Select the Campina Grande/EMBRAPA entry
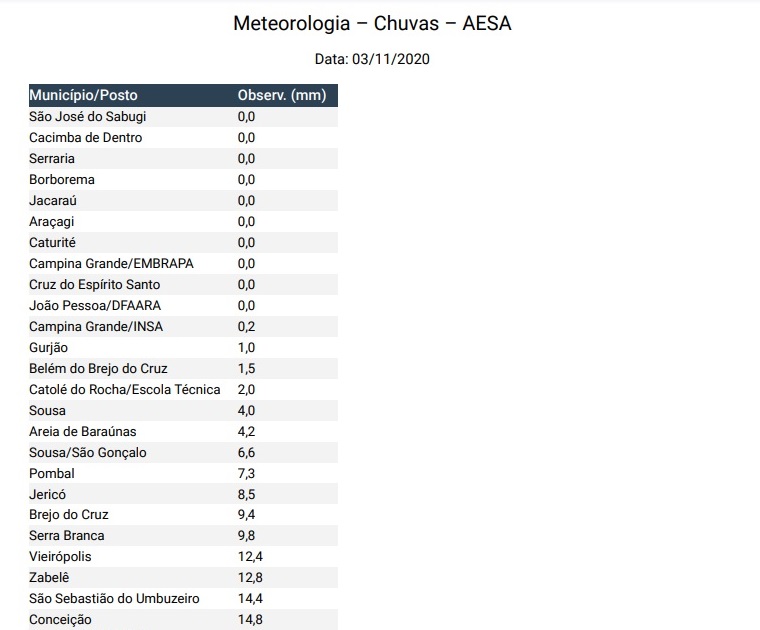760x630 pixels. (112, 264)
